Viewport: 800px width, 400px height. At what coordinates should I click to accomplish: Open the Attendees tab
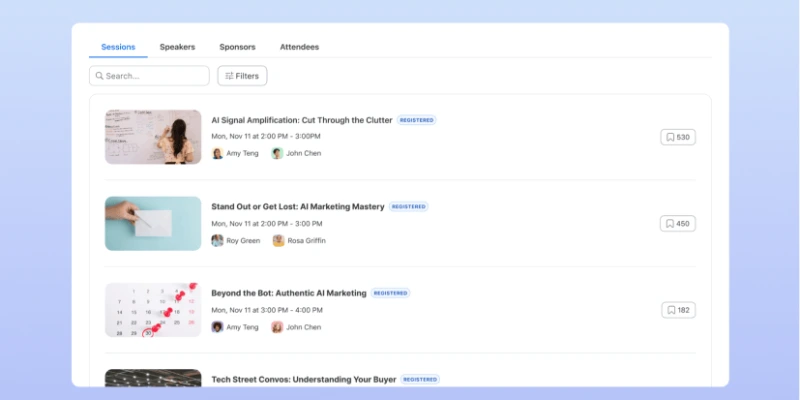click(299, 47)
